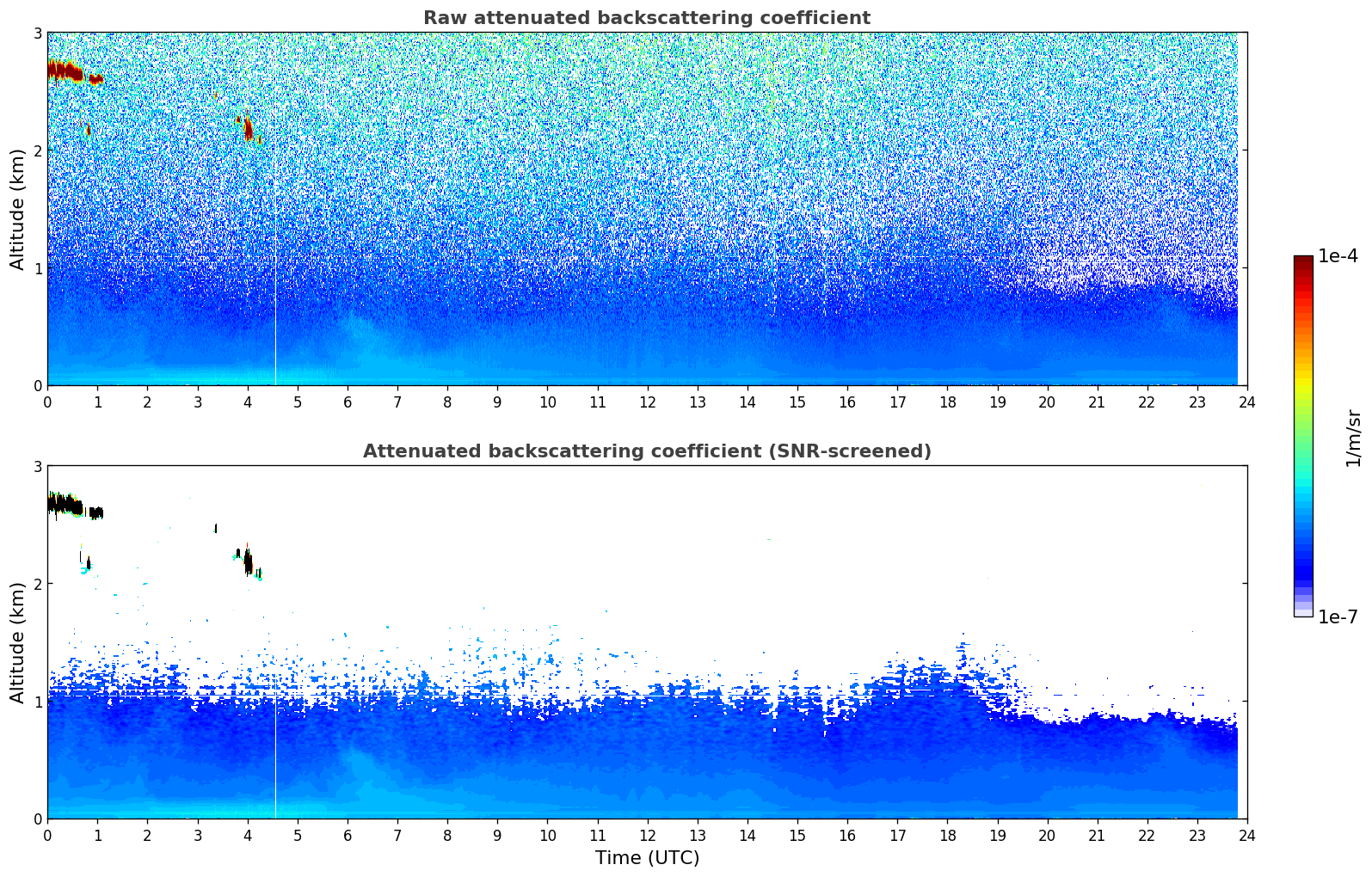The height and width of the screenshot is (877, 1372).
Task: Click the white data-gap line in top plot
Action: click(275, 209)
